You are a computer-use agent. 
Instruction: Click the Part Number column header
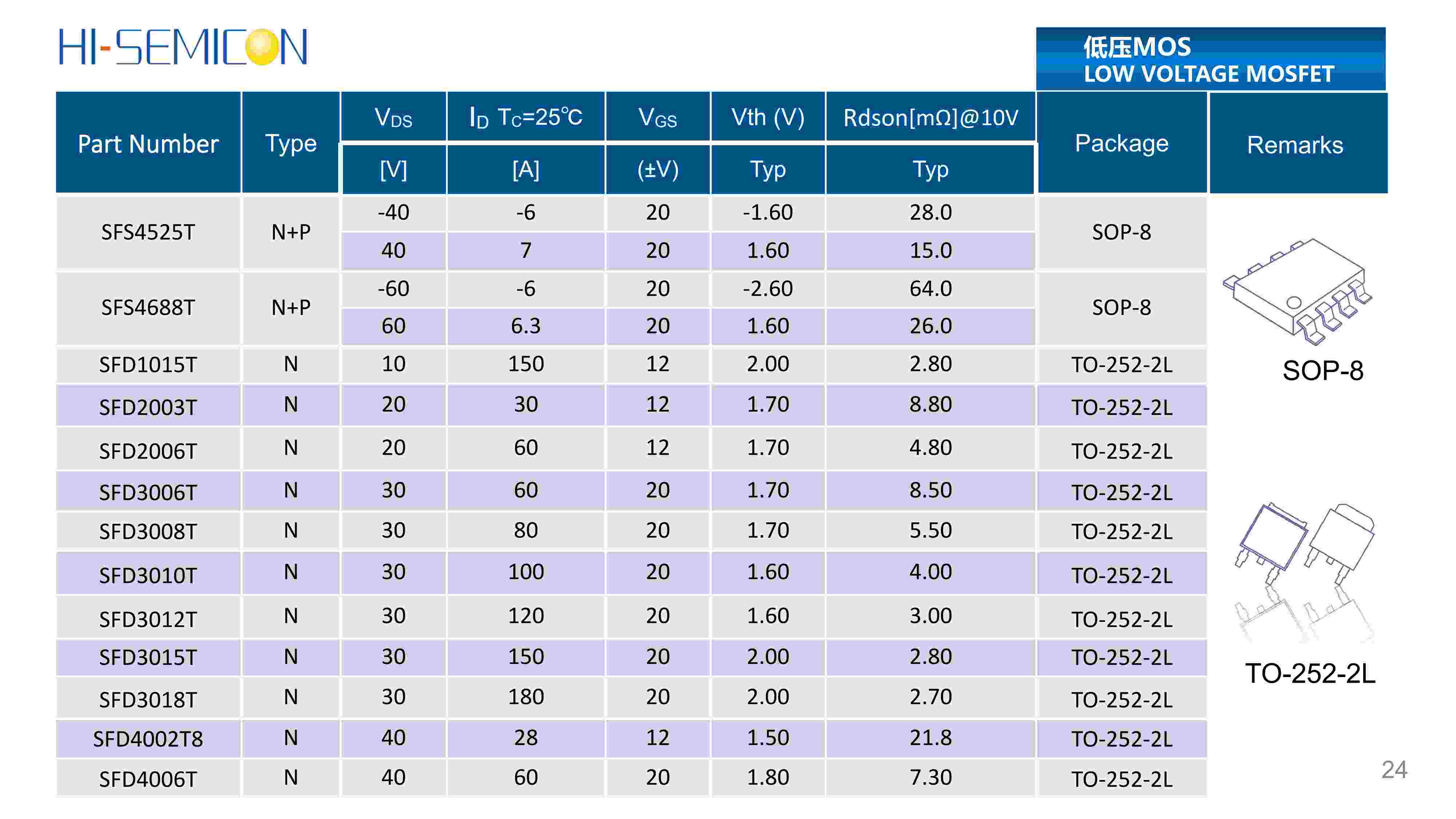coord(148,143)
